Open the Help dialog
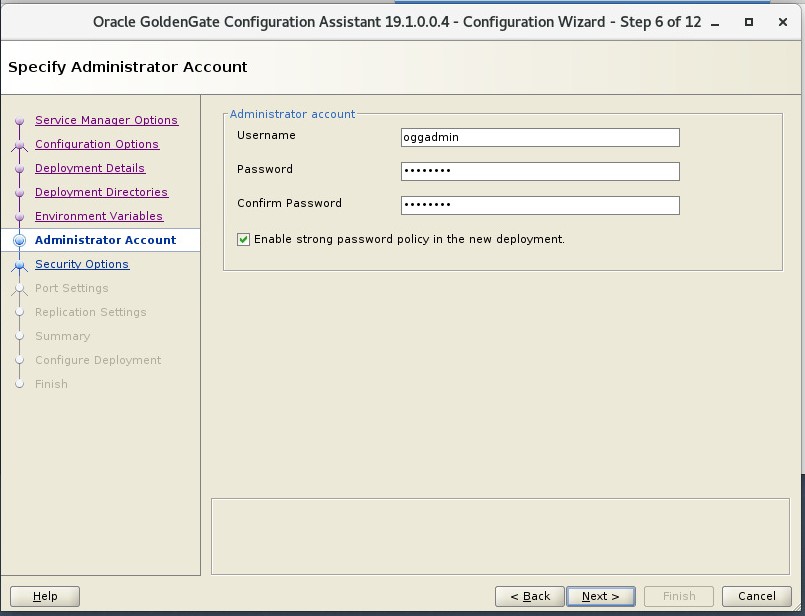Image resolution: width=805 pixels, height=616 pixels. (x=45, y=596)
